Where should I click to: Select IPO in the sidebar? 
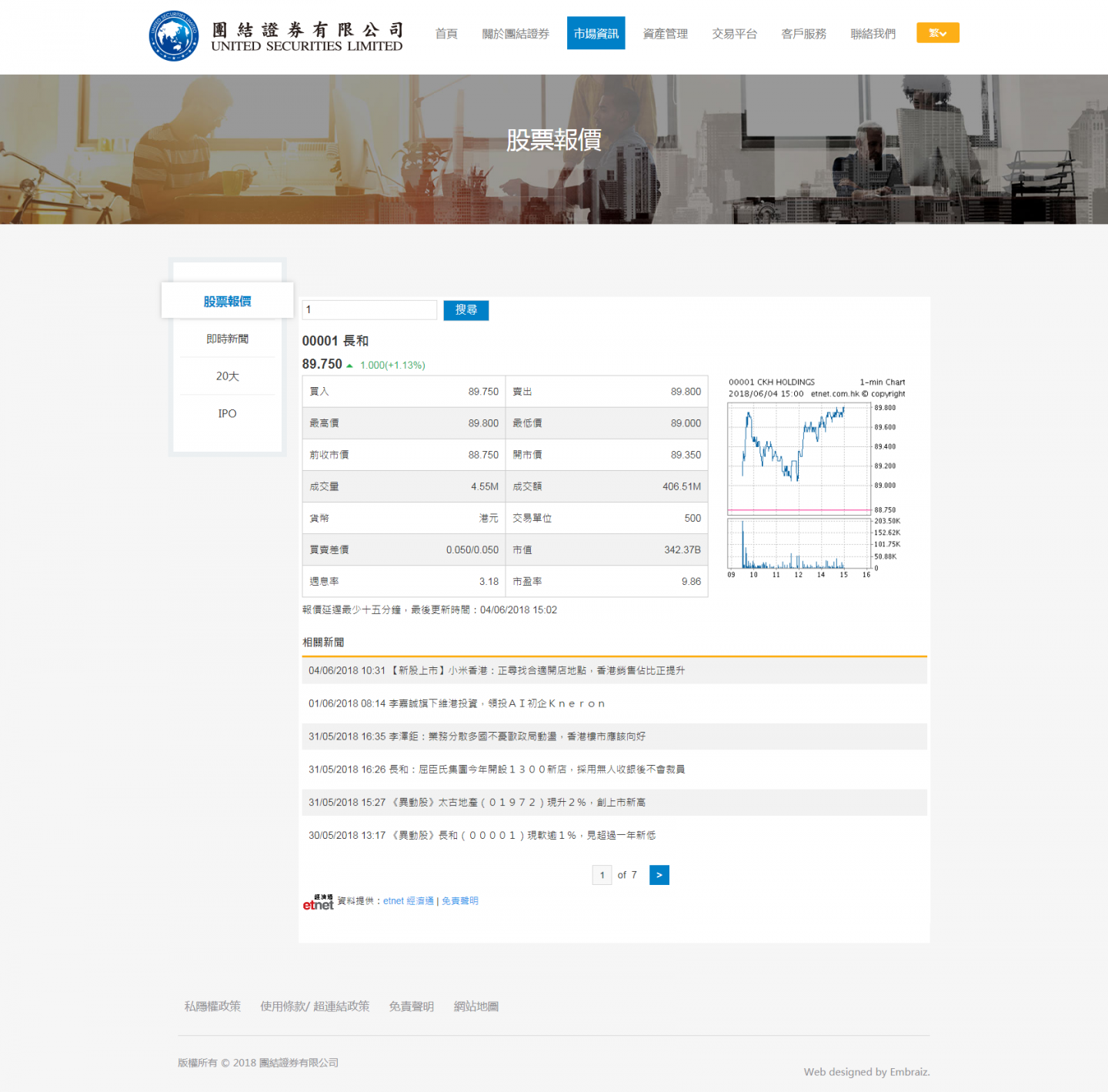227,414
